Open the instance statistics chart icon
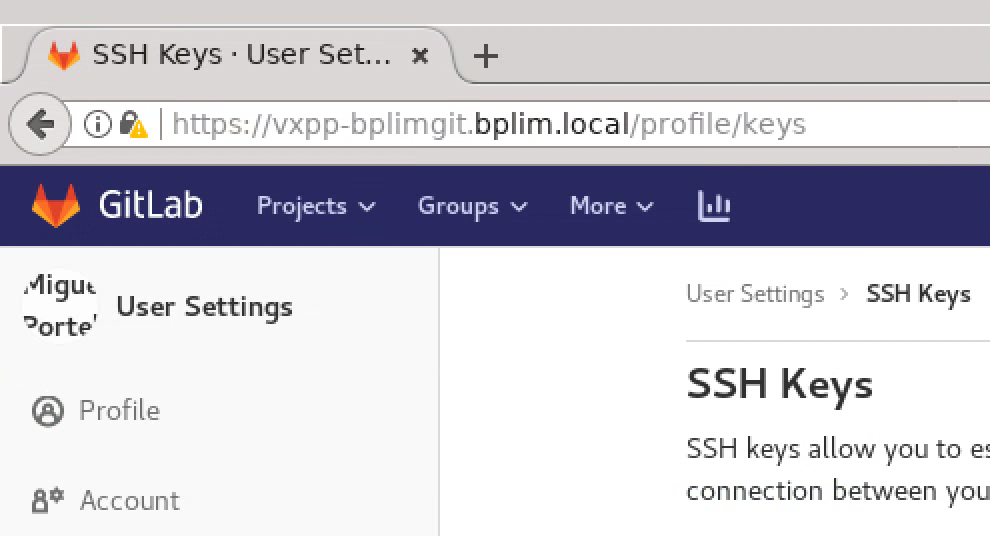Image resolution: width=990 pixels, height=536 pixels. (x=713, y=206)
